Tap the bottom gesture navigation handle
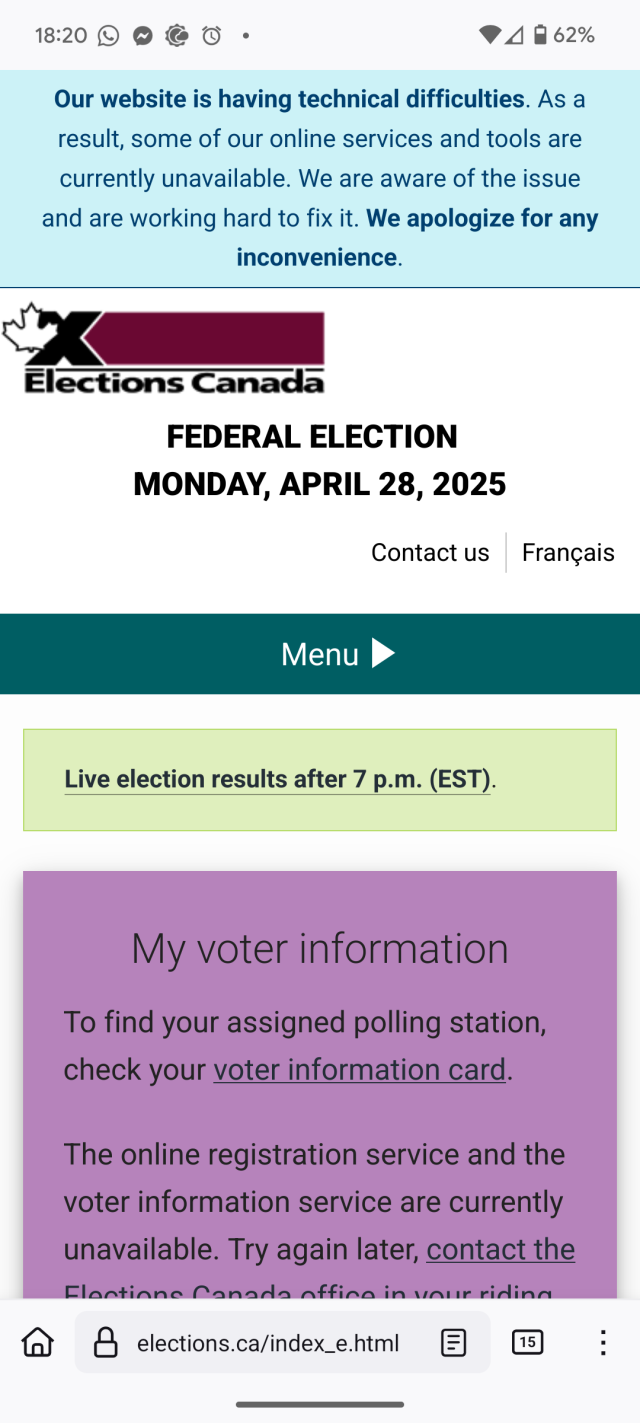Viewport: 640px width, 1423px height. point(320,1404)
